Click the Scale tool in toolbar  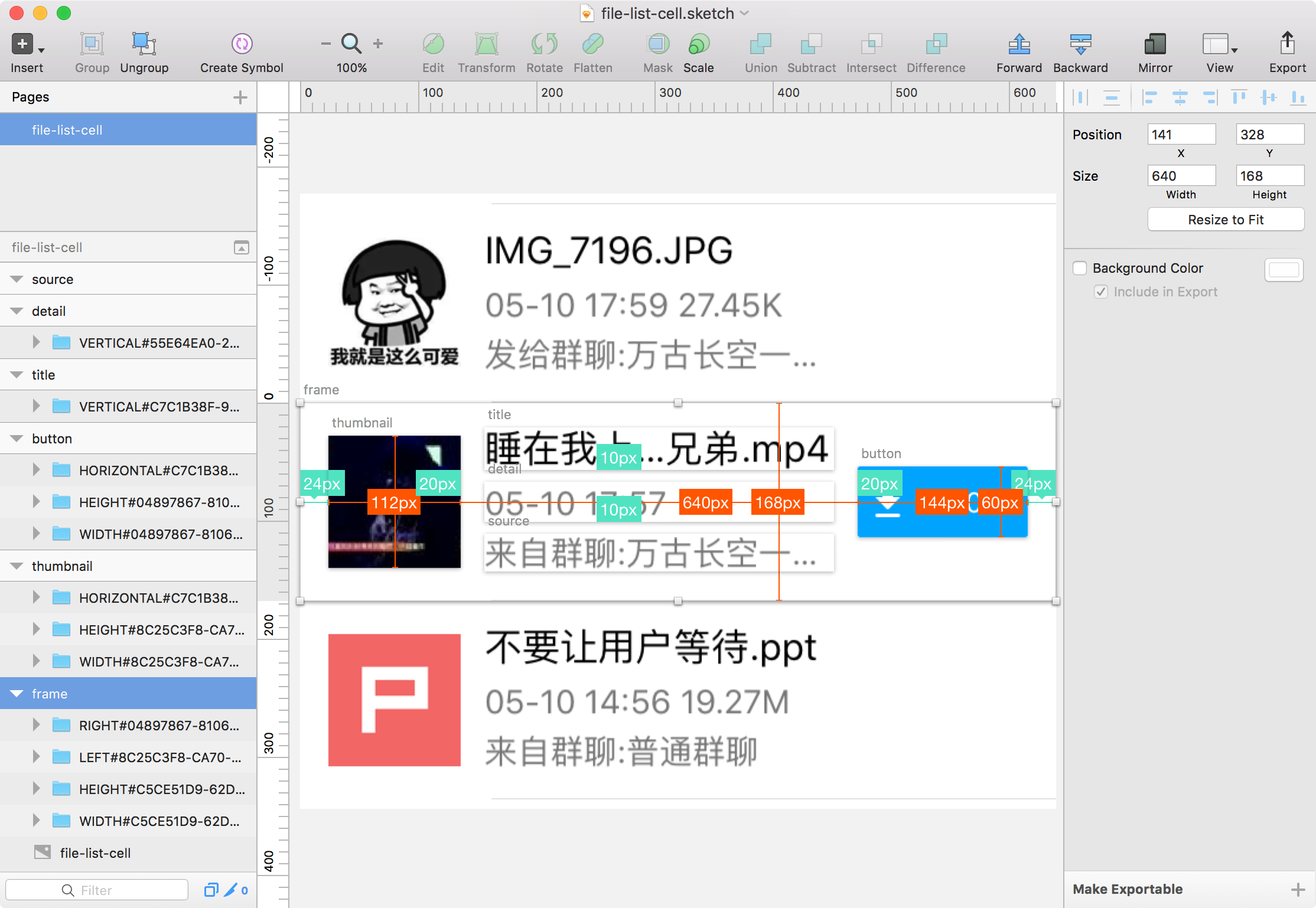click(x=697, y=52)
